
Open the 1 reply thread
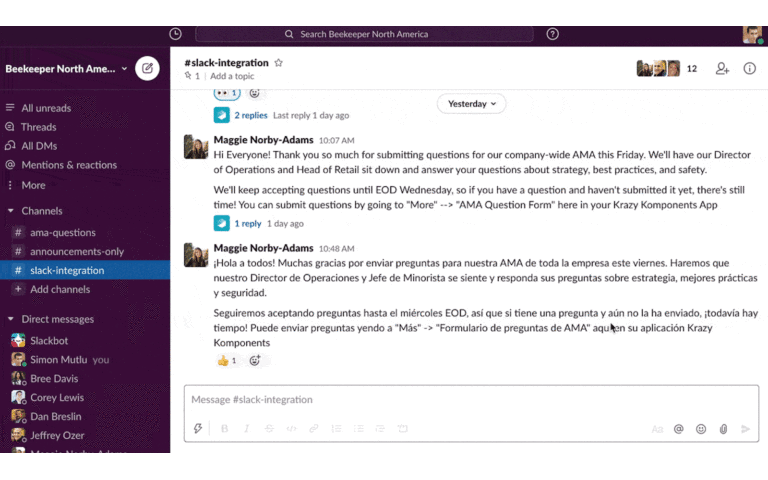pos(248,223)
